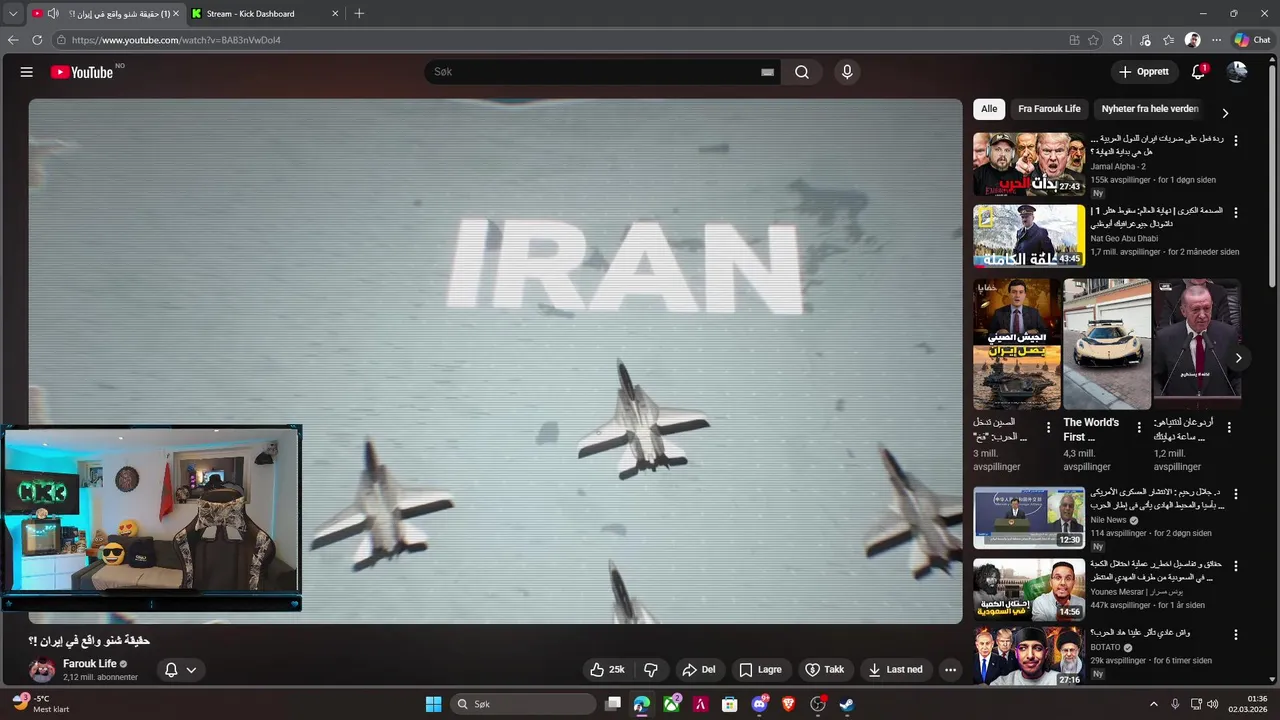Viewport: 1280px width, 720px height.
Task: Open more actions ellipsis below video
Action: coord(950,670)
